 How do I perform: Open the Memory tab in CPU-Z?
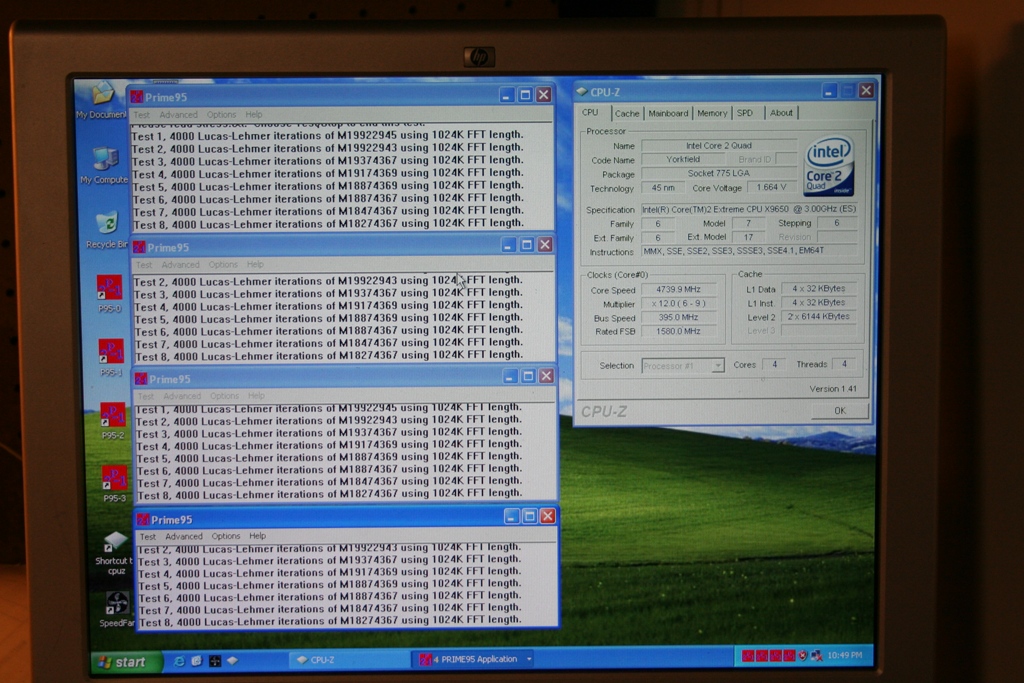pos(712,113)
